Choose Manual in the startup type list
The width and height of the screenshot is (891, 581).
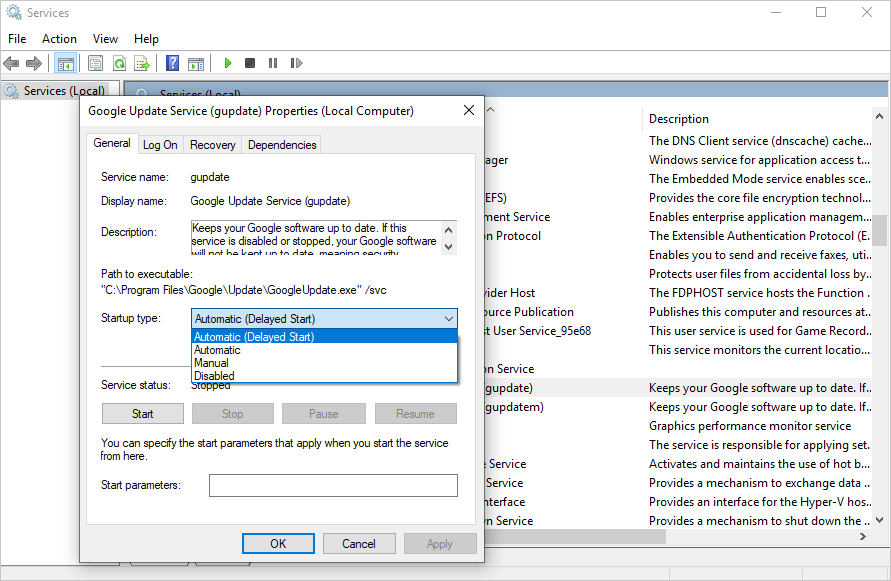pyautogui.click(x=211, y=363)
